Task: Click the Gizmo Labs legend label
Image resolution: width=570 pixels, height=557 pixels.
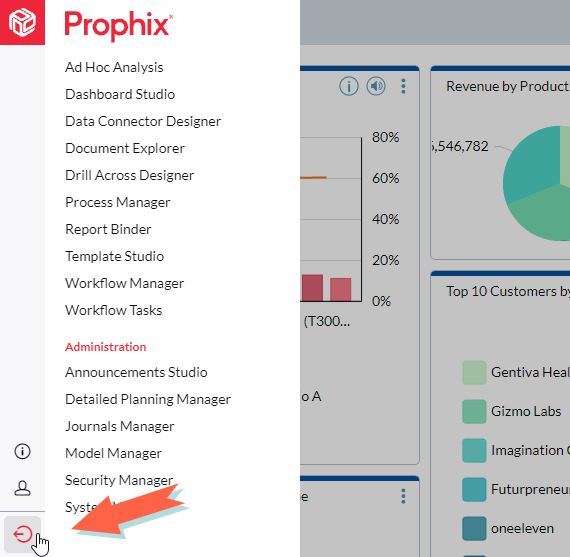Action: coord(526,411)
